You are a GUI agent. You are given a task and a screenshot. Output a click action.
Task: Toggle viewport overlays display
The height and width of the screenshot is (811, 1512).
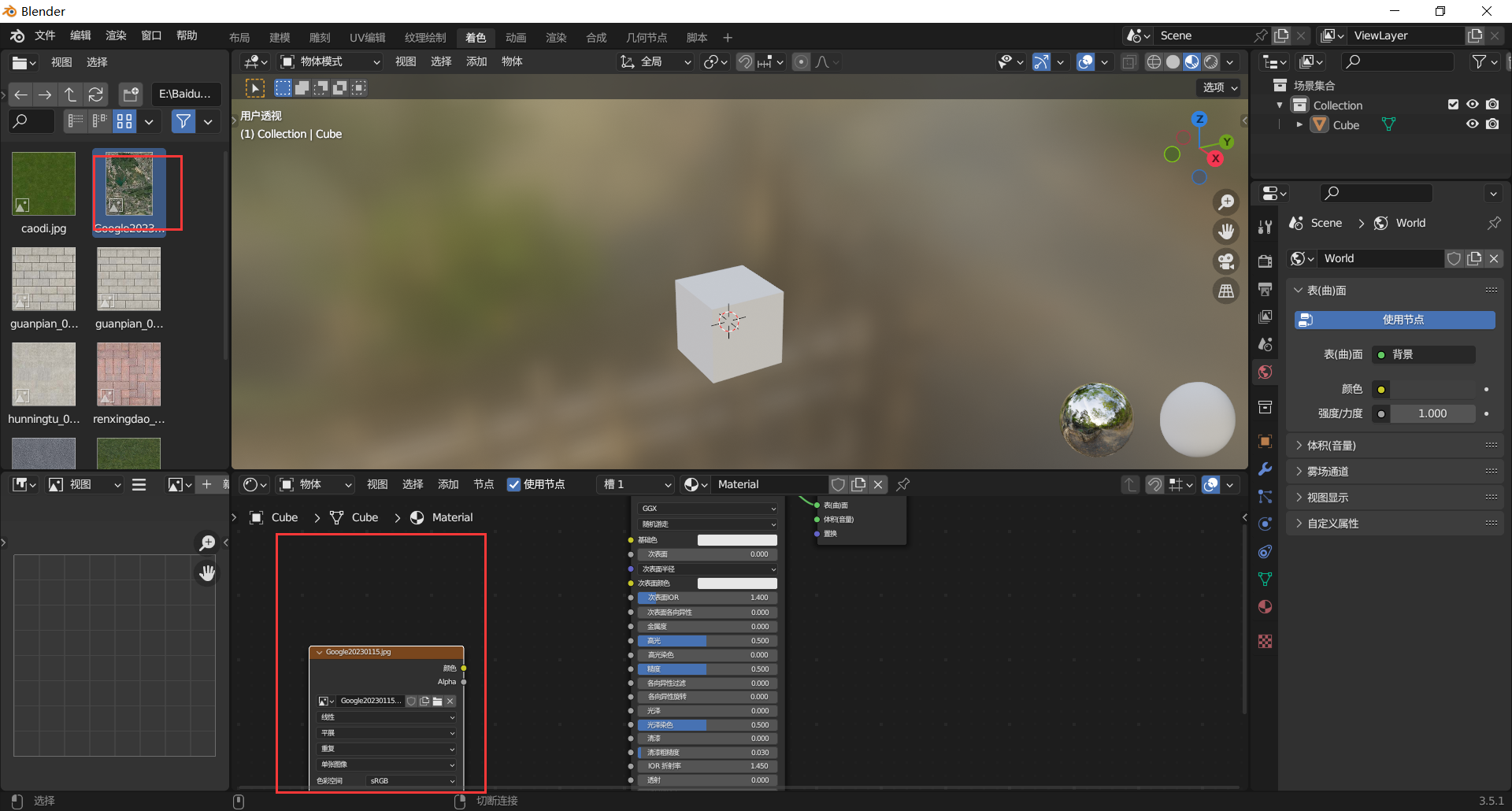(1085, 62)
